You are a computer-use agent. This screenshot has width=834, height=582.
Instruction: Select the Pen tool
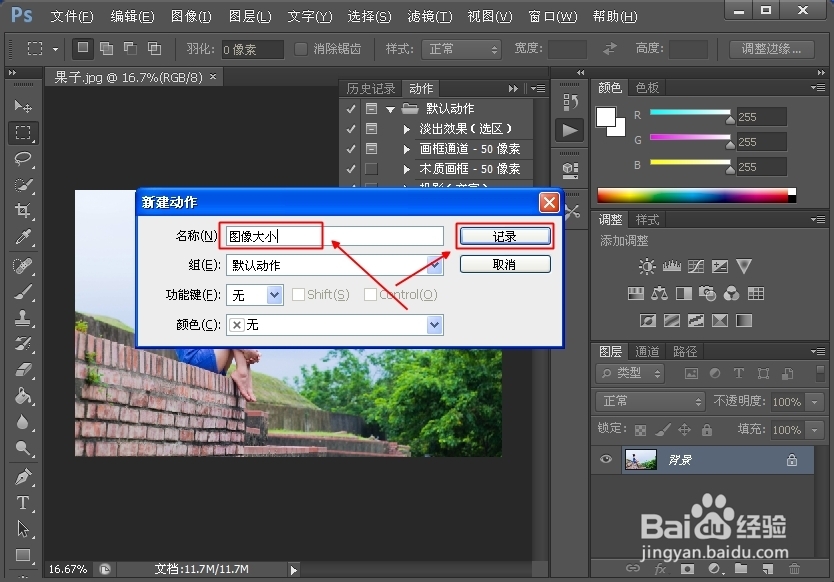pyautogui.click(x=23, y=477)
